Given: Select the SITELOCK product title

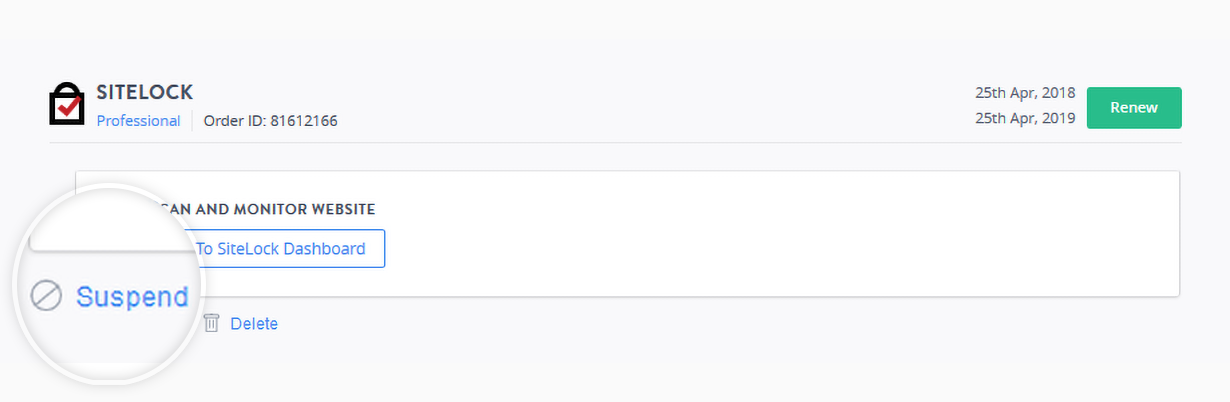Looking at the screenshot, I should click(144, 93).
